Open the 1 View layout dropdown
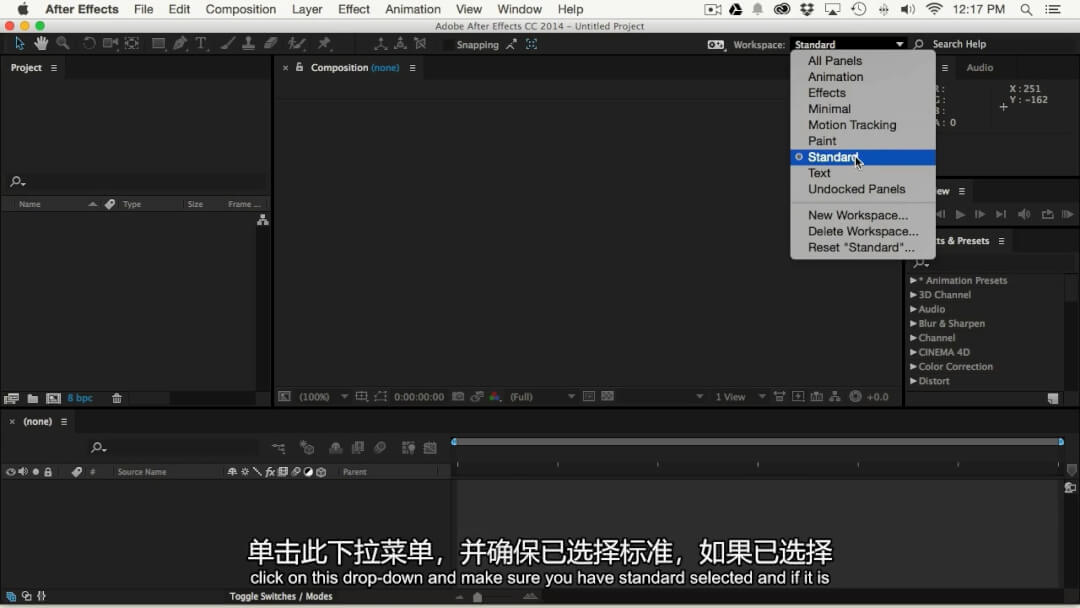 (x=740, y=397)
